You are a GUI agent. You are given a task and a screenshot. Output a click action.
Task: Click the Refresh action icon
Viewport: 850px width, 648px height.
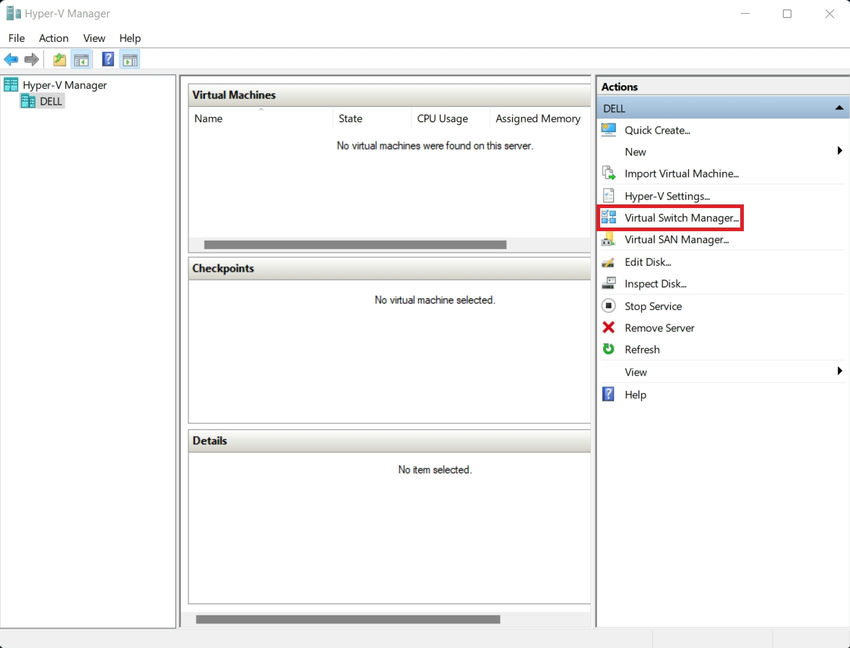click(610, 349)
